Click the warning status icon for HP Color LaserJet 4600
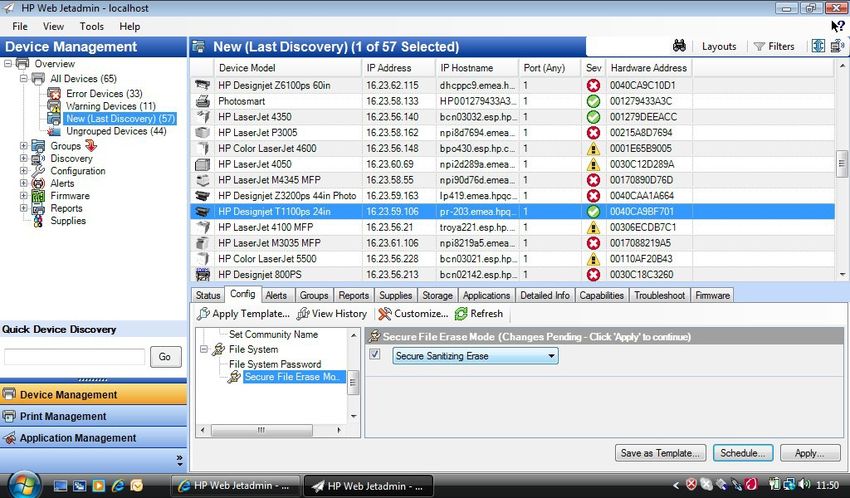 click(x=593, y=148)
